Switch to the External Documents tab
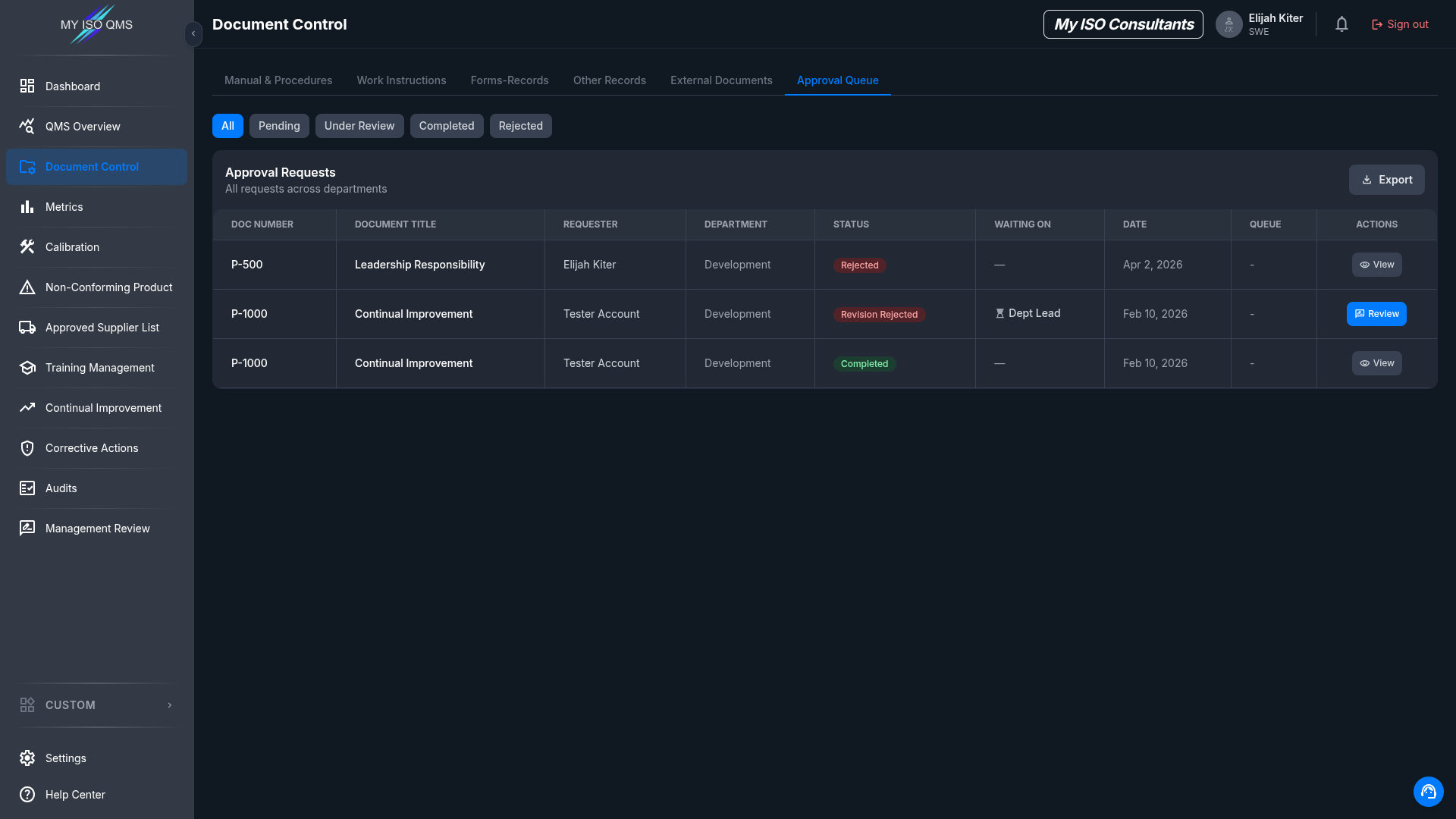1456x819 pixels. 721,80
